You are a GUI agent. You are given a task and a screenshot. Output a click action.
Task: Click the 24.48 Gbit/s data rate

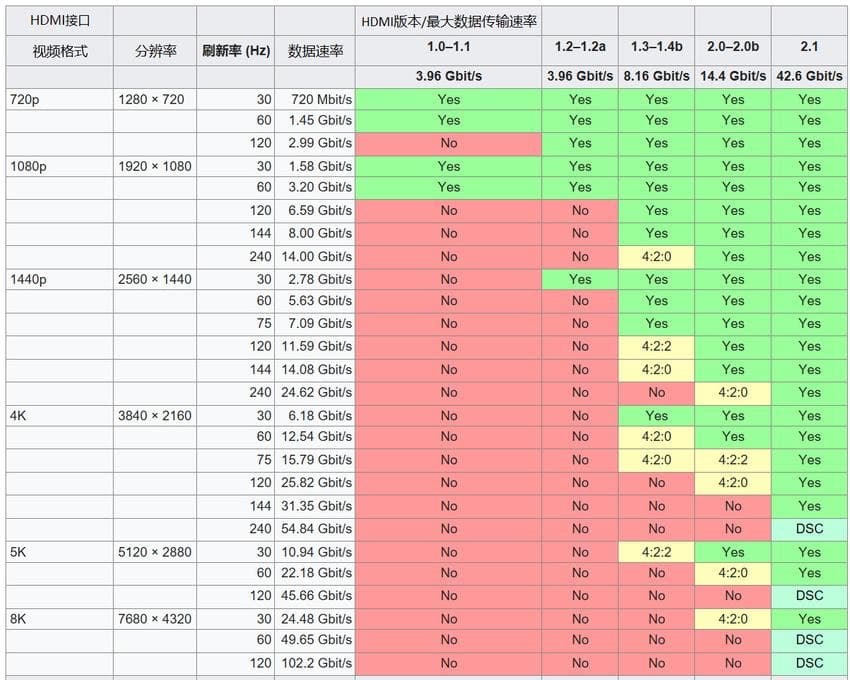tap(315, 619)
